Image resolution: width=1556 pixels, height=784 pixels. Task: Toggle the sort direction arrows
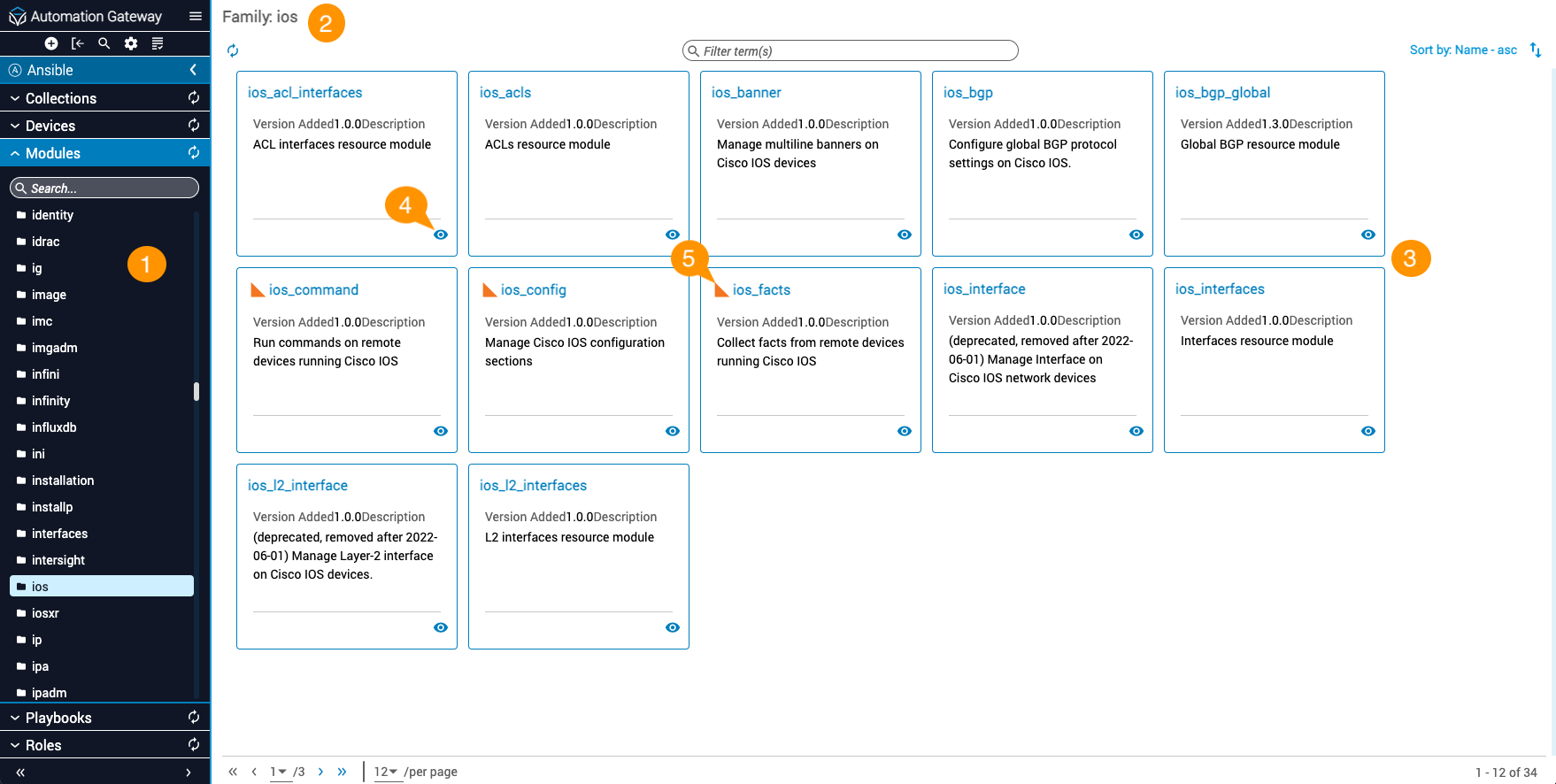[1536, 50]
